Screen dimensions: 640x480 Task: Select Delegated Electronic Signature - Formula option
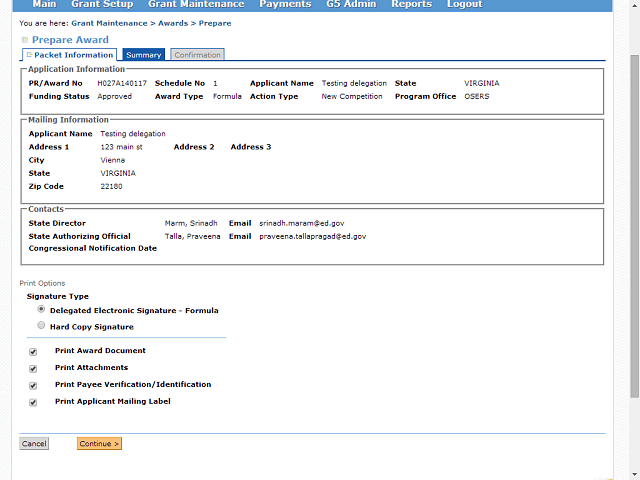[41, 310]
